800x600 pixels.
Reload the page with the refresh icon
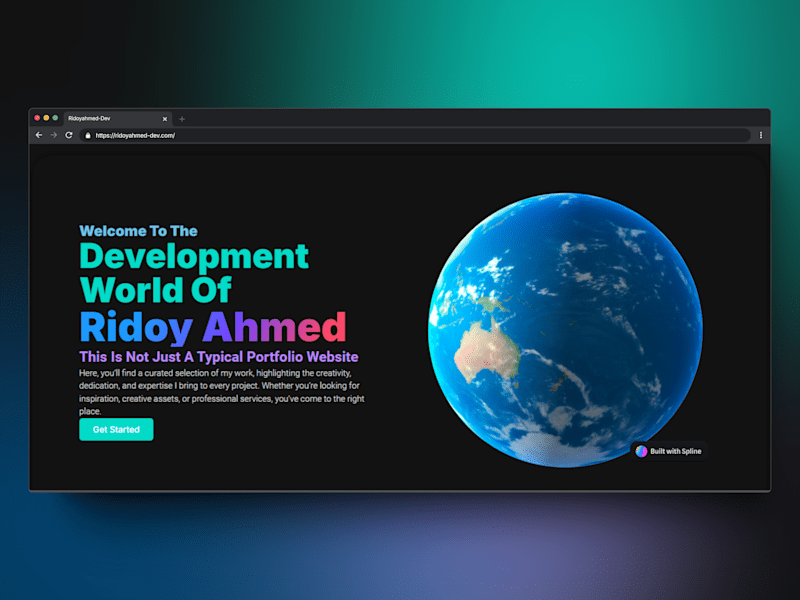[69, 135]
